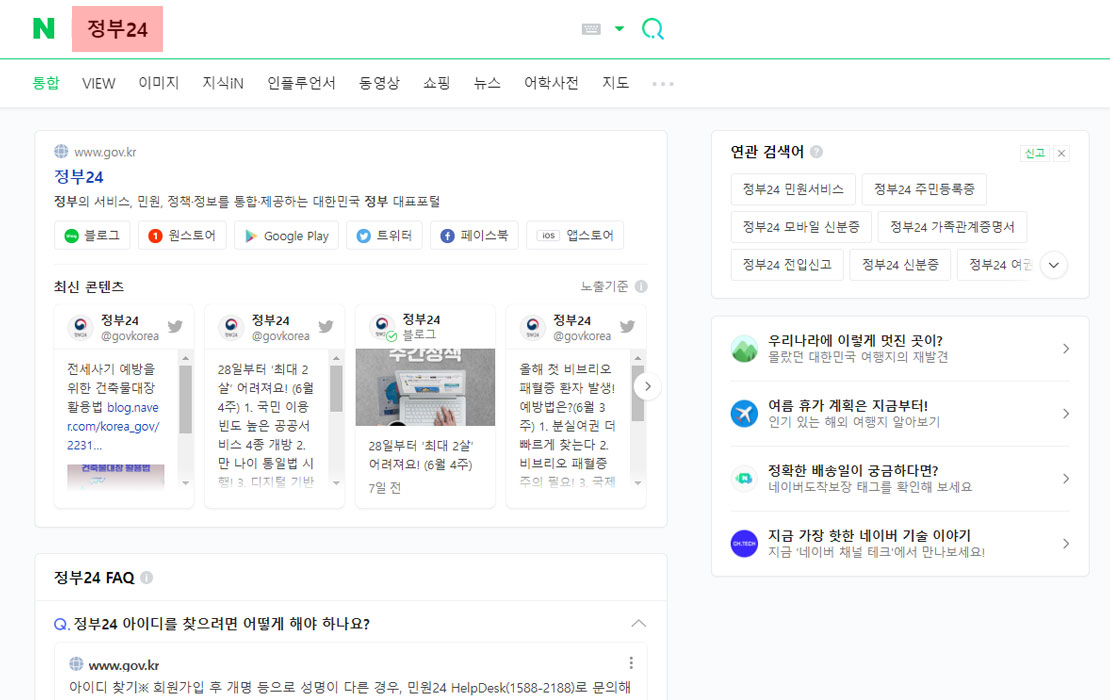Switch to the 동영상 tab
The height and width of the screenshot is (700, 1110).
pos(379,84)
